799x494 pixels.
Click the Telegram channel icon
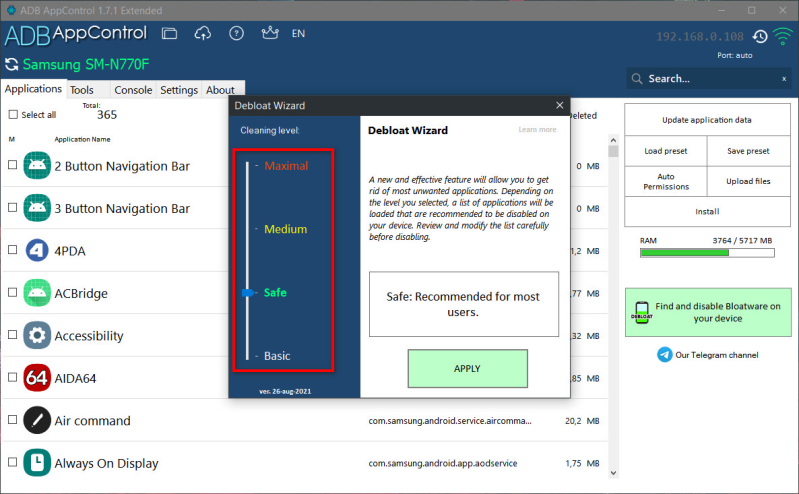pos(665,355)
